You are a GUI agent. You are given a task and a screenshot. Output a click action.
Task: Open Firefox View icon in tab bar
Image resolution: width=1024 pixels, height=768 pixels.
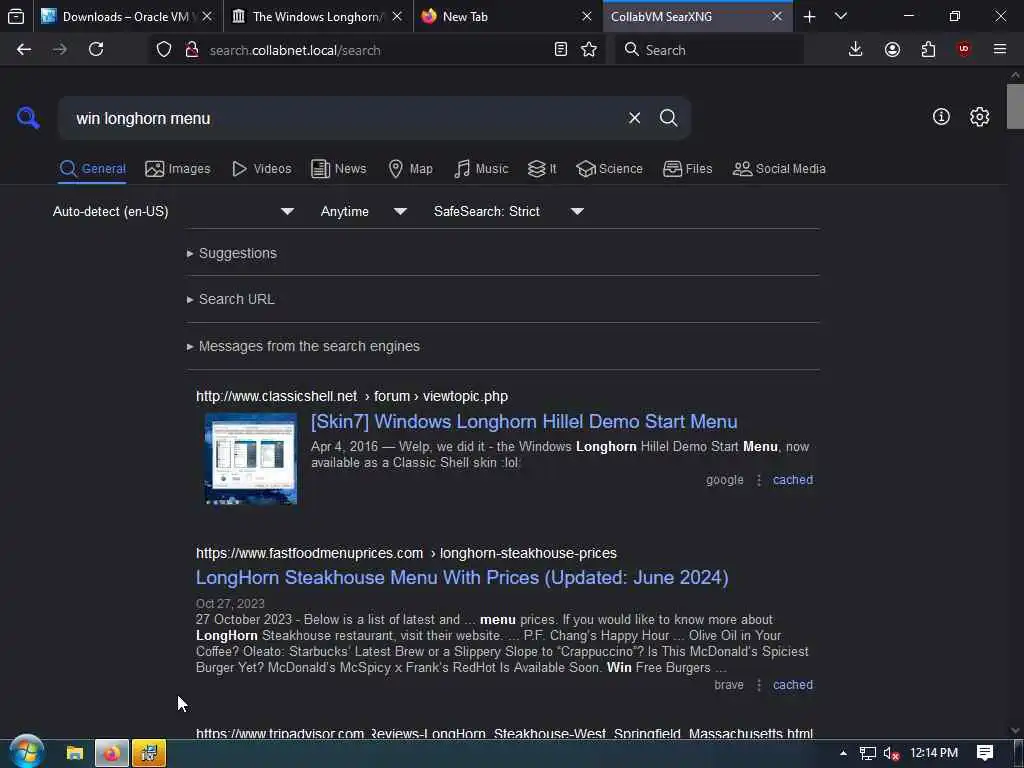pos(16,16)
